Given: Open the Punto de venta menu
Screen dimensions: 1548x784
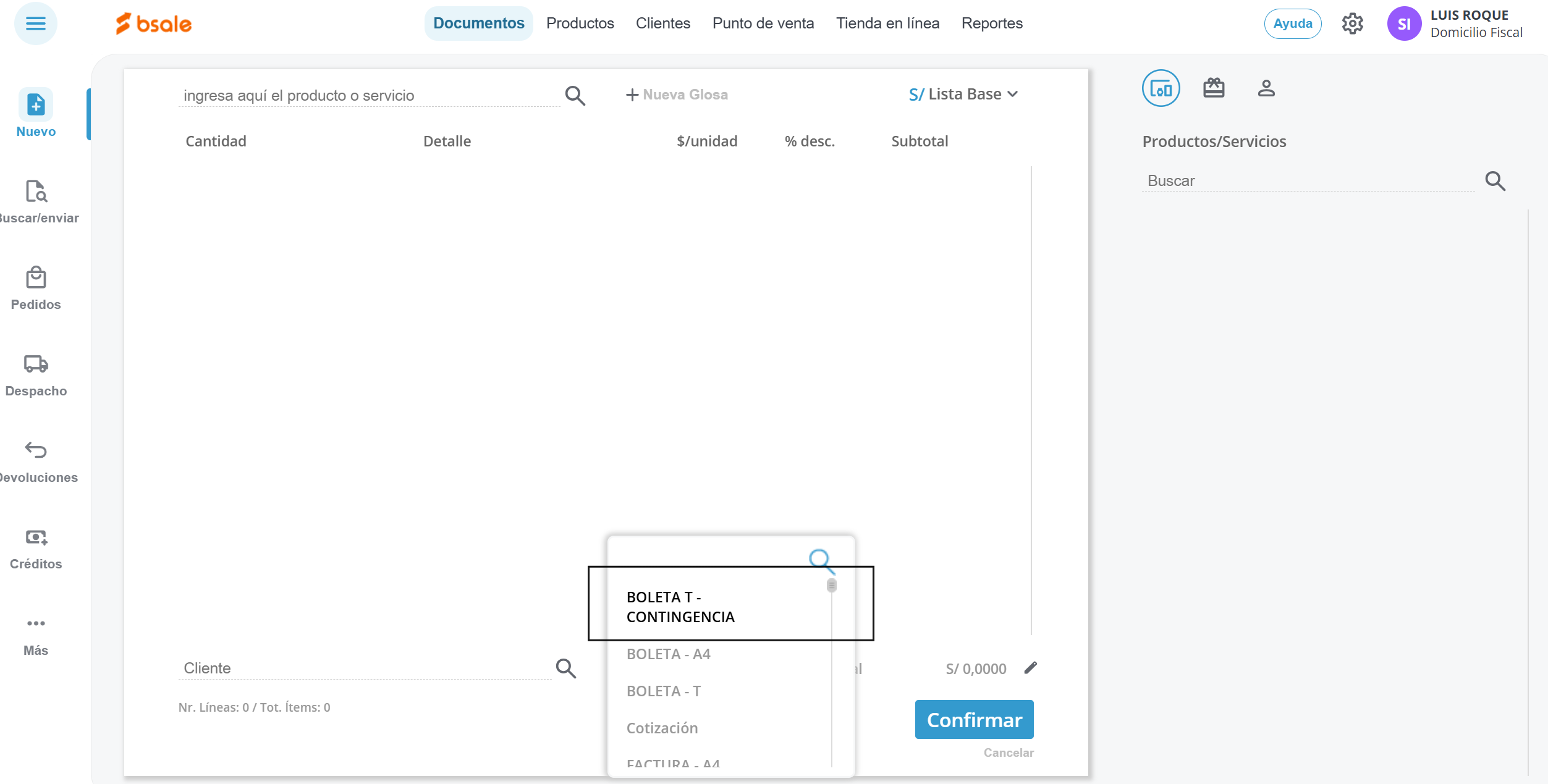Looking at the screenshot, I should pos(763,23).
